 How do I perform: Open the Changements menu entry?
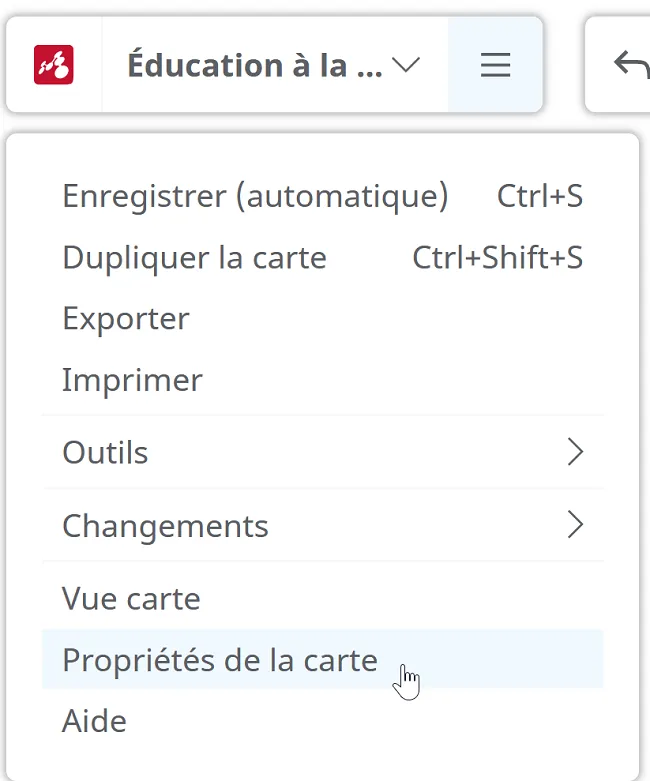pos(323,525)
